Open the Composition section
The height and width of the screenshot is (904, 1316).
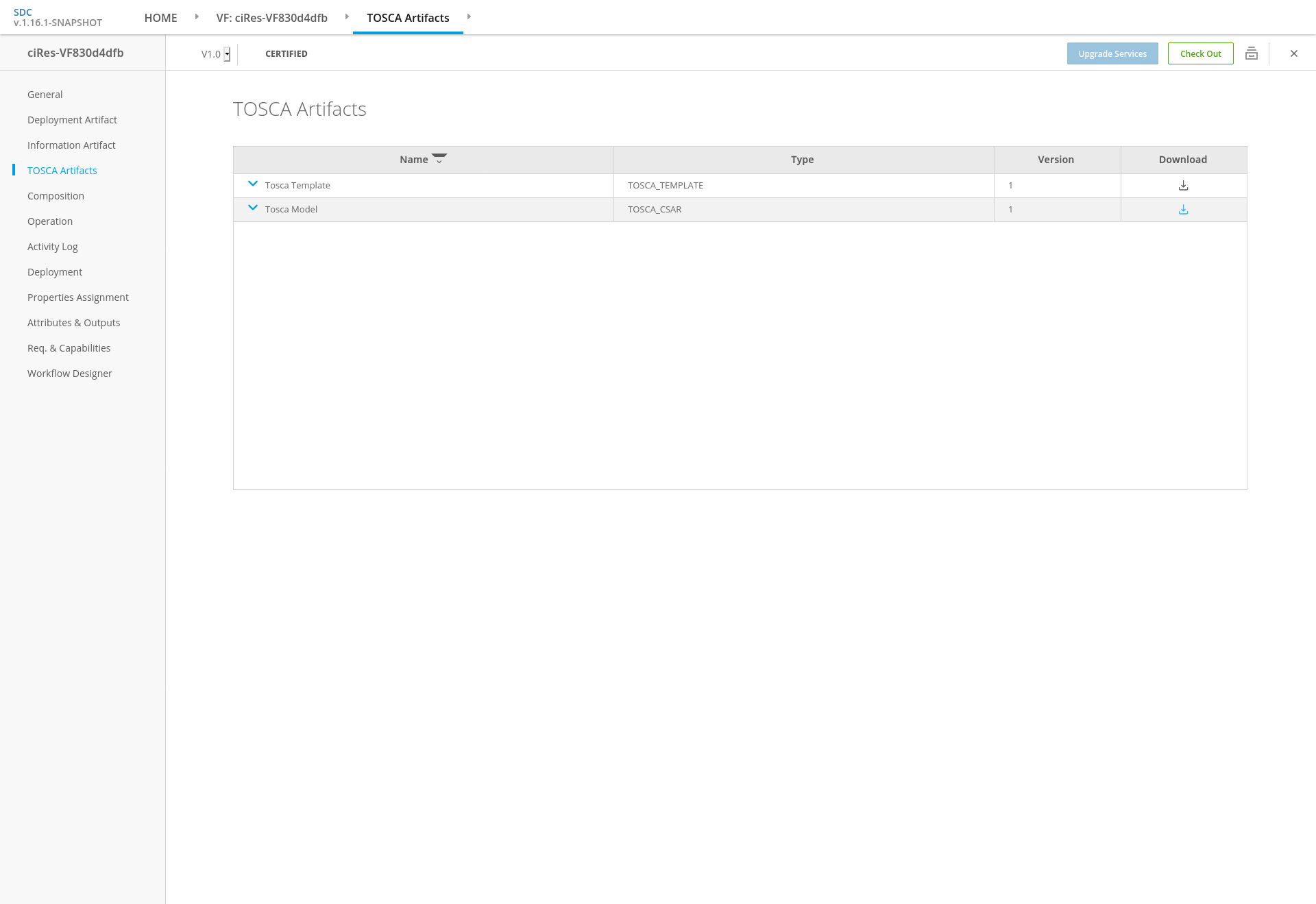[x=56, y=196]
